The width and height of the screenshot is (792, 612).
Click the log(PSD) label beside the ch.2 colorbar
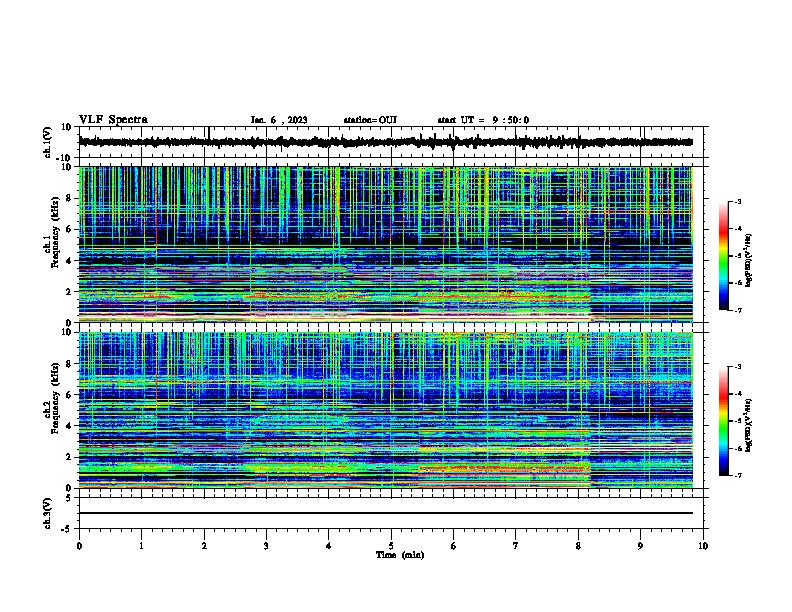click(x=749, y=425)
